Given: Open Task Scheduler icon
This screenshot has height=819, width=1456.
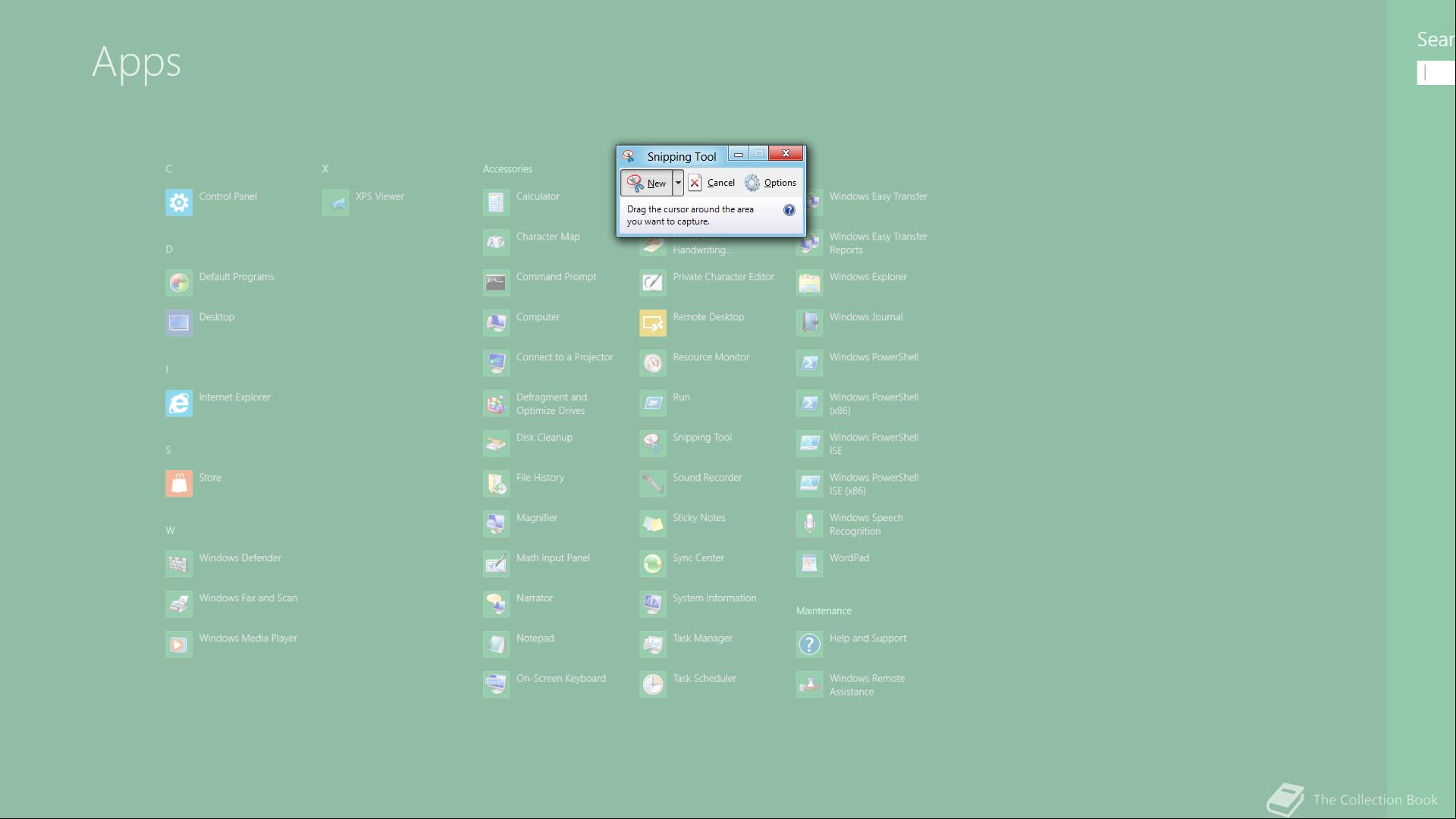Looking at the screenshot, I should click(x=653, y=685).
